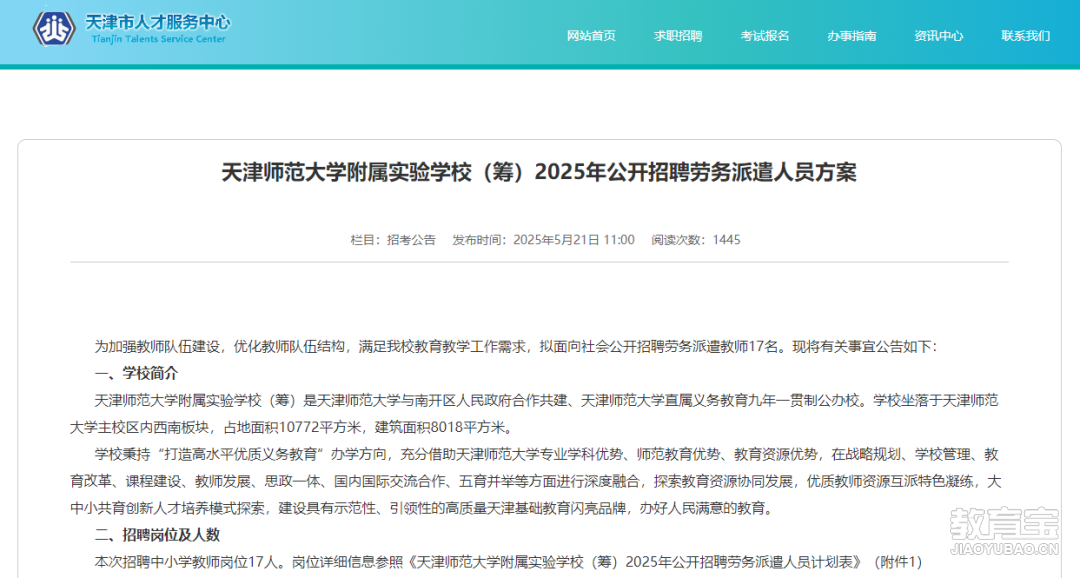This screenshot has width=1080, height=578.
Task: Click the 栏目：招考公告 category label
Action: [x=393, y=240]
